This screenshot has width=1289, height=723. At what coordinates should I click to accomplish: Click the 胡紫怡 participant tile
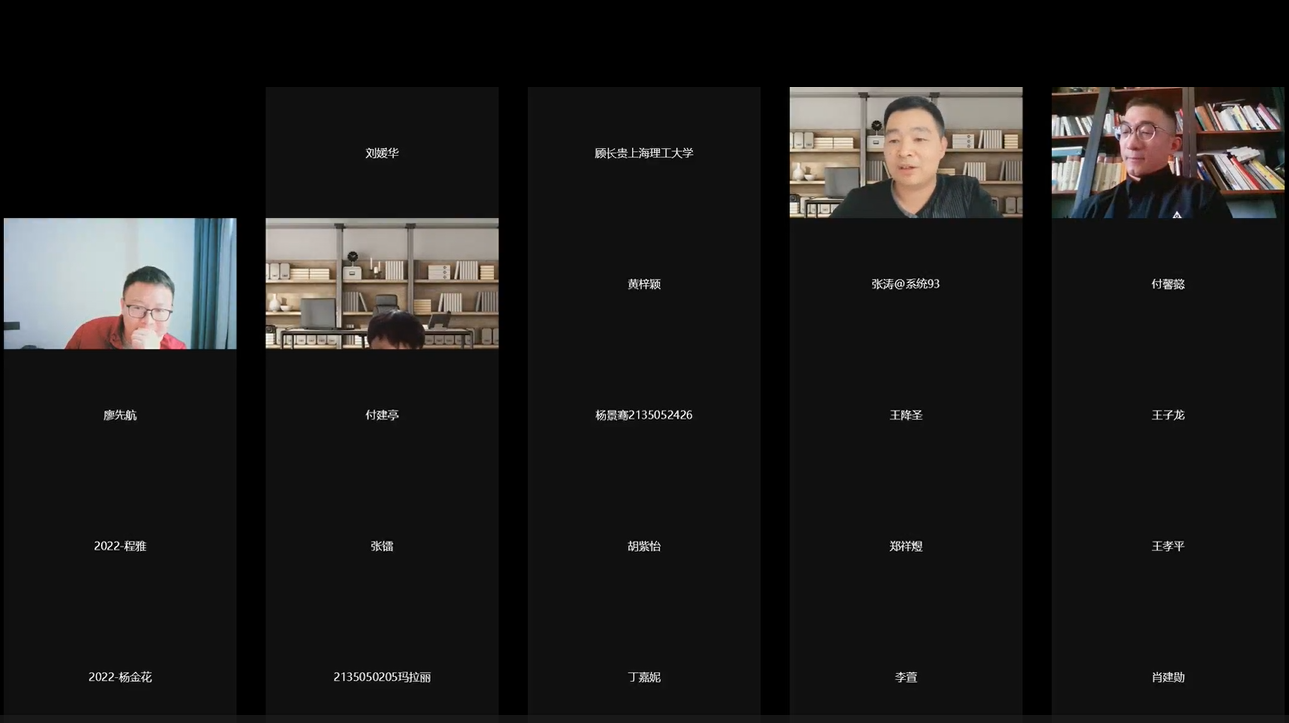click(x=644, y=546)
